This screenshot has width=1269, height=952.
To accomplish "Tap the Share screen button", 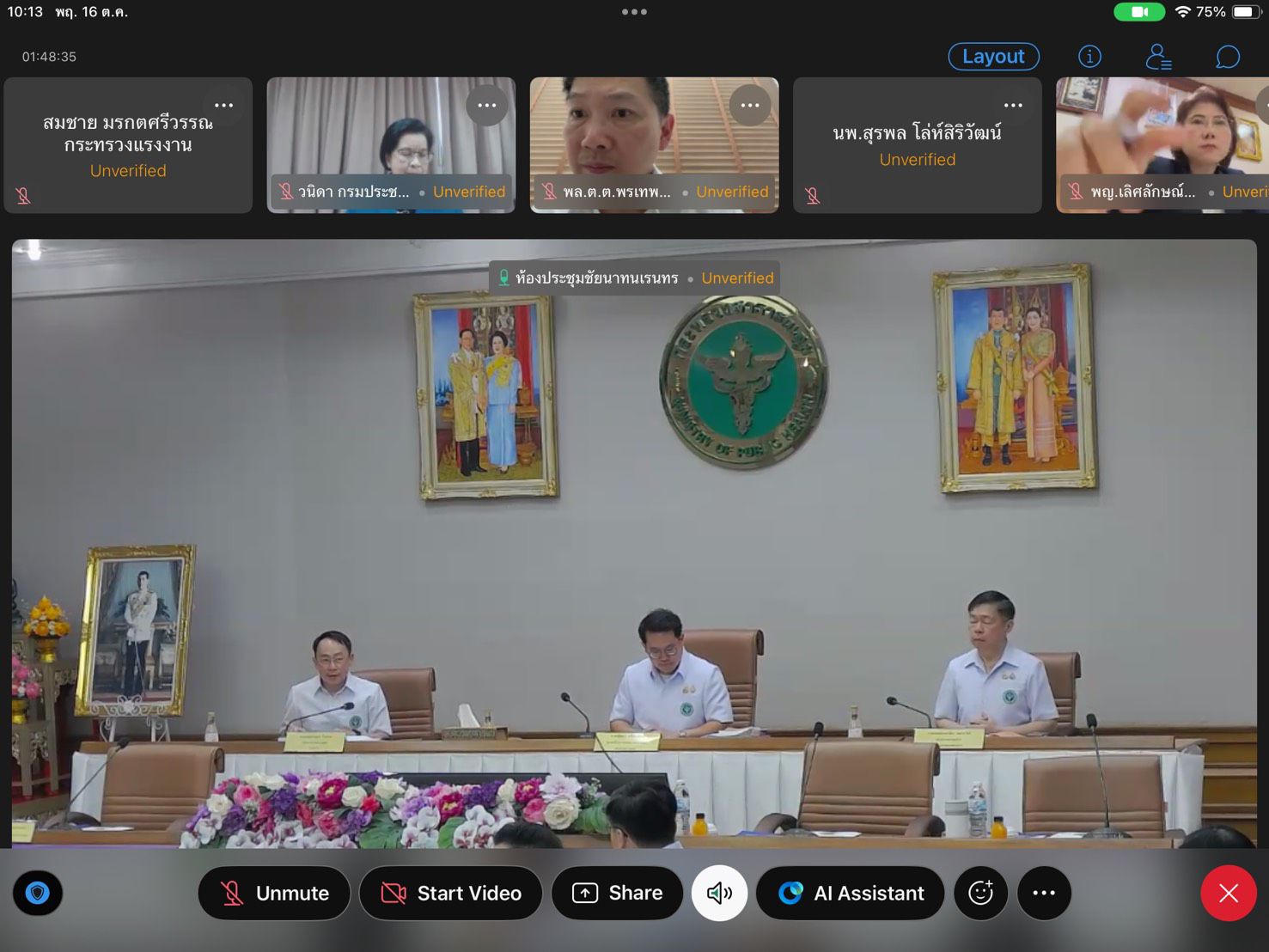I will (x=617, y=893).
